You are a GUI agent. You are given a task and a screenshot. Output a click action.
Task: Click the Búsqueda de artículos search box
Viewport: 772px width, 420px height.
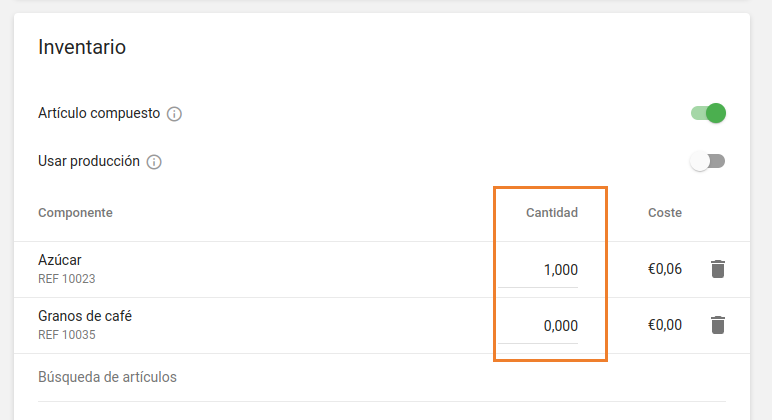tap(381, 377)
